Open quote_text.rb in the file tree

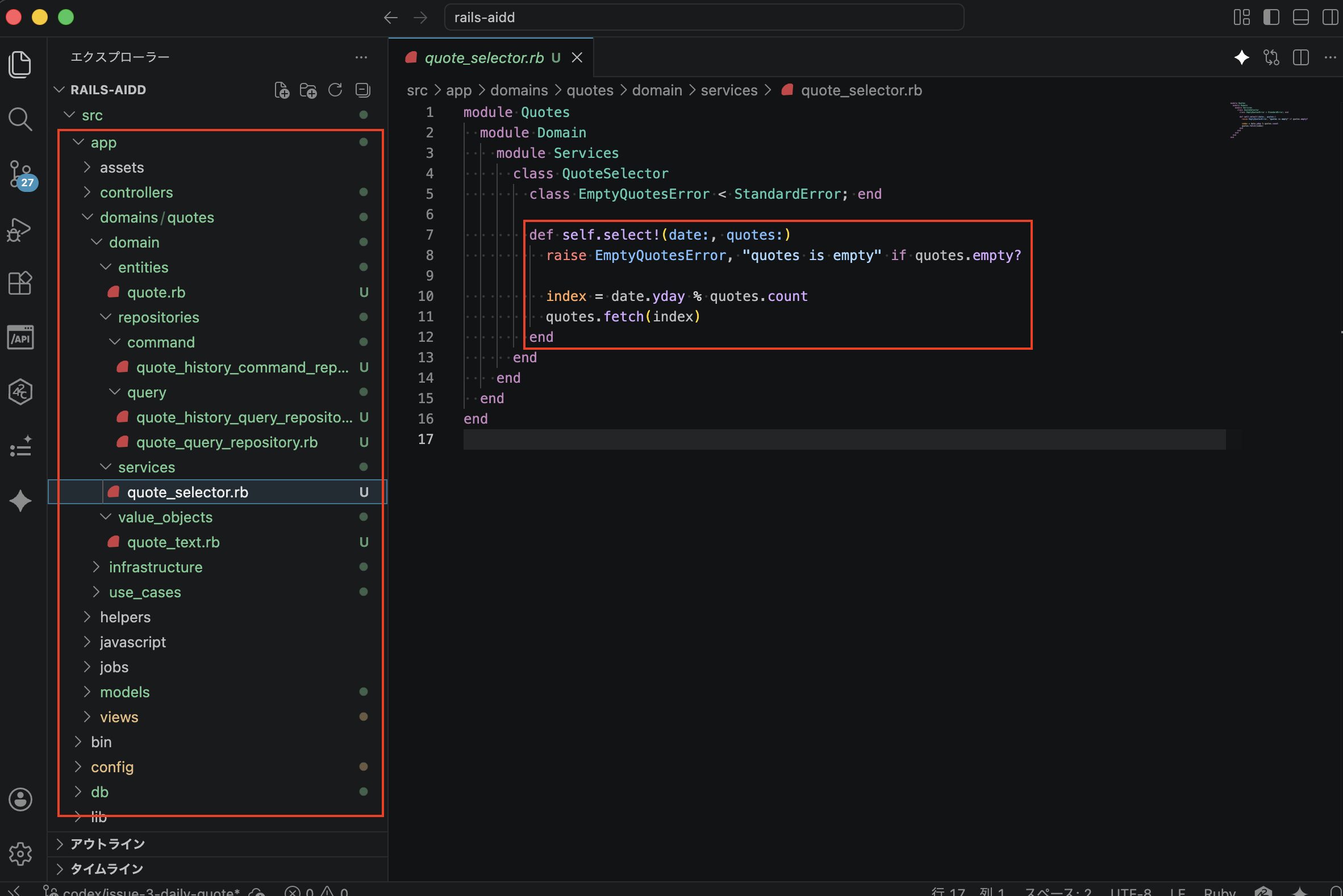pyautogui.click(x=173, y=542)
